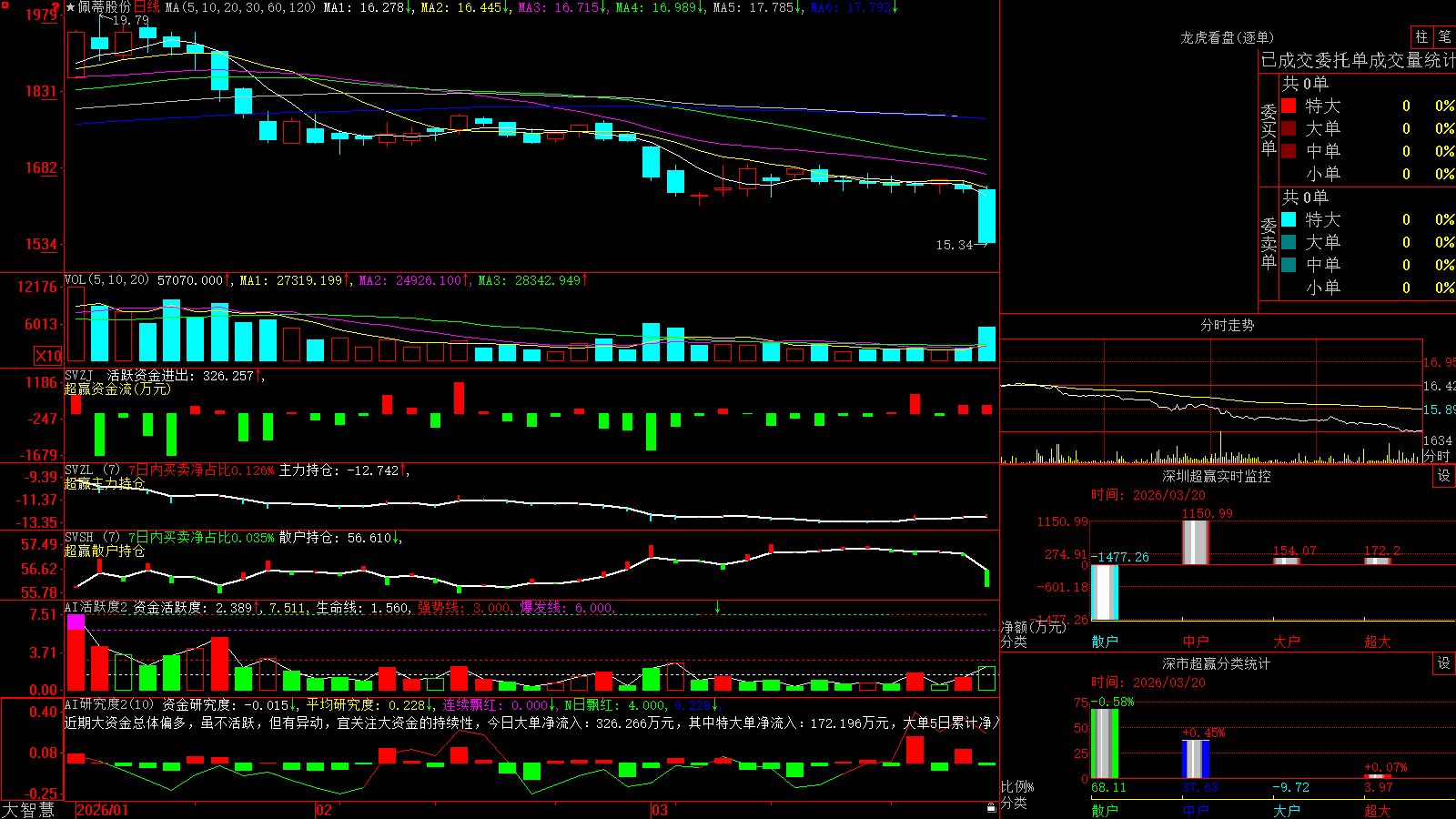The width and height of the screenshot is (1456, 819).
Task: Click the green 散户 bar at 68.11 percent
Action: tap(1105, 743)
